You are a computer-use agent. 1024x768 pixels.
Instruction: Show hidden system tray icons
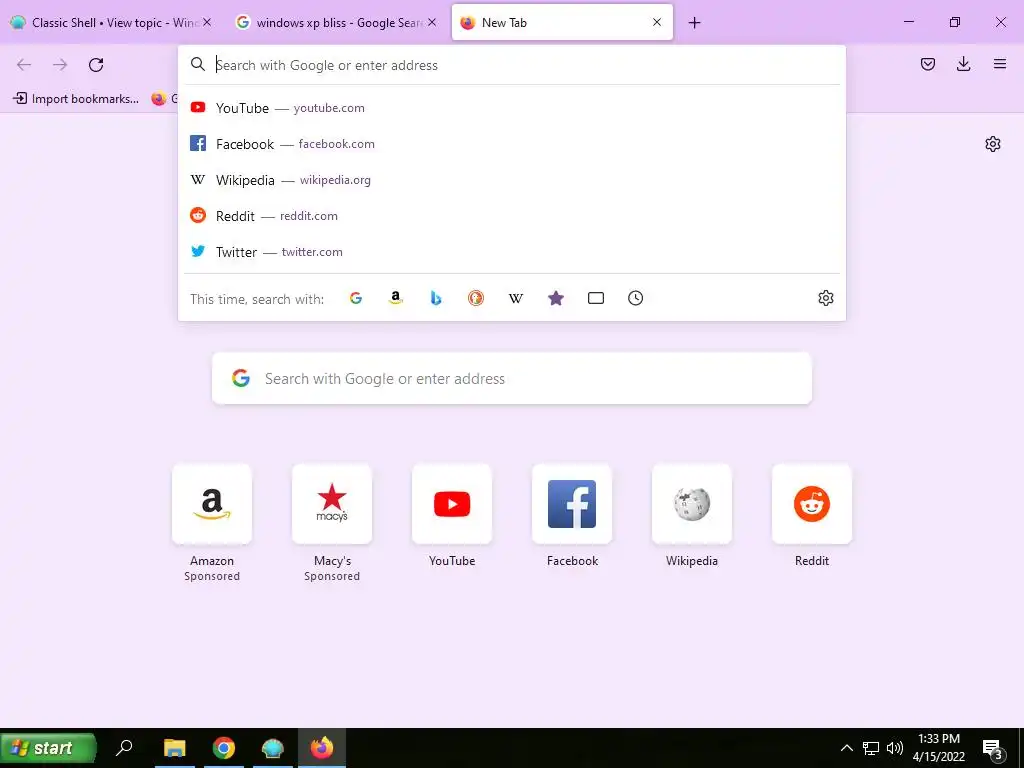[846, 748]
